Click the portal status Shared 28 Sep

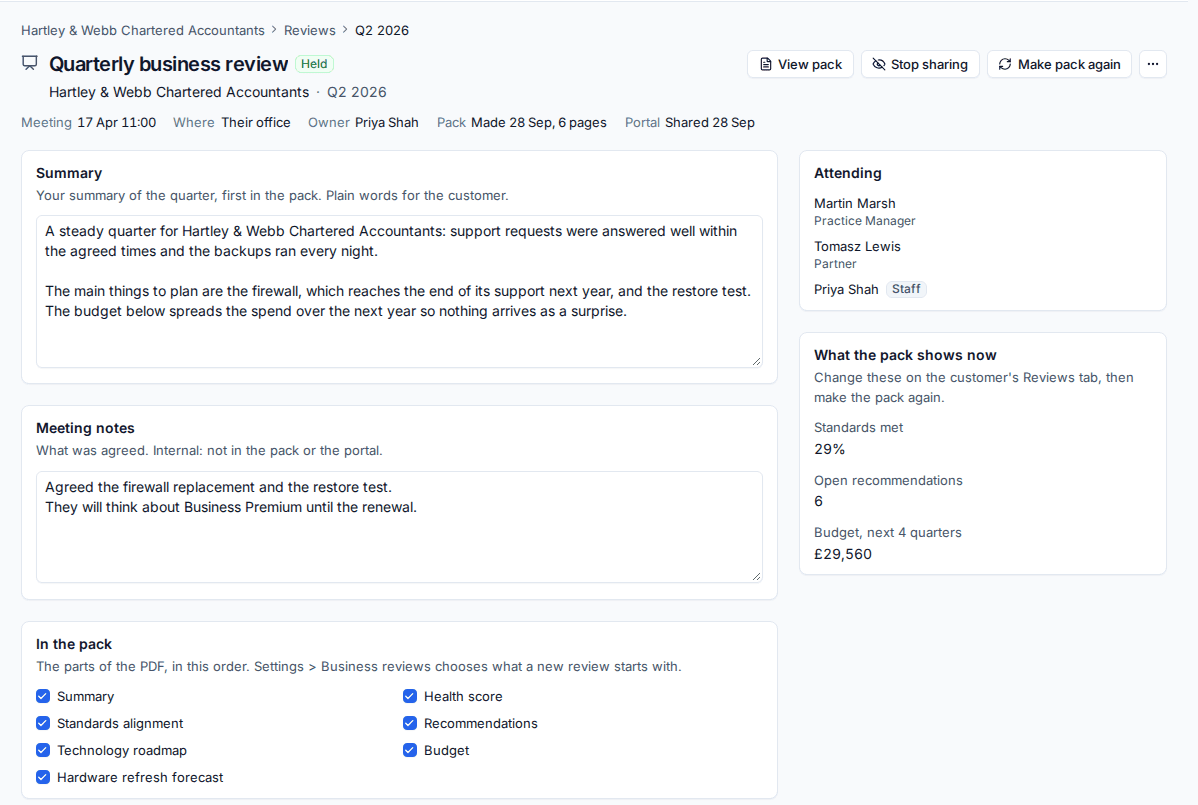710,122
